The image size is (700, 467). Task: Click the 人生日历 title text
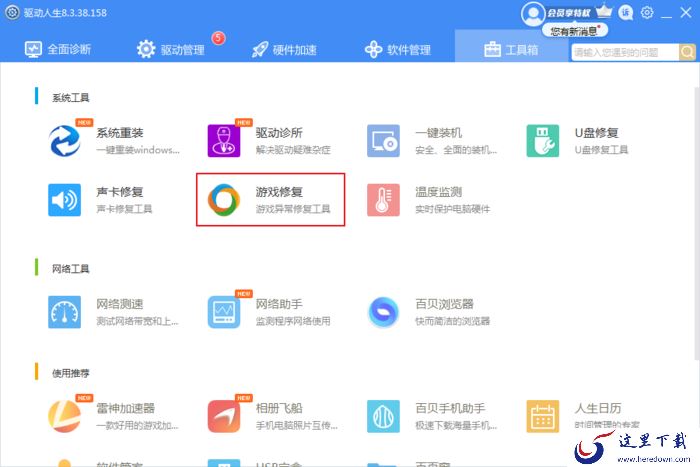(x=598, y=408)
